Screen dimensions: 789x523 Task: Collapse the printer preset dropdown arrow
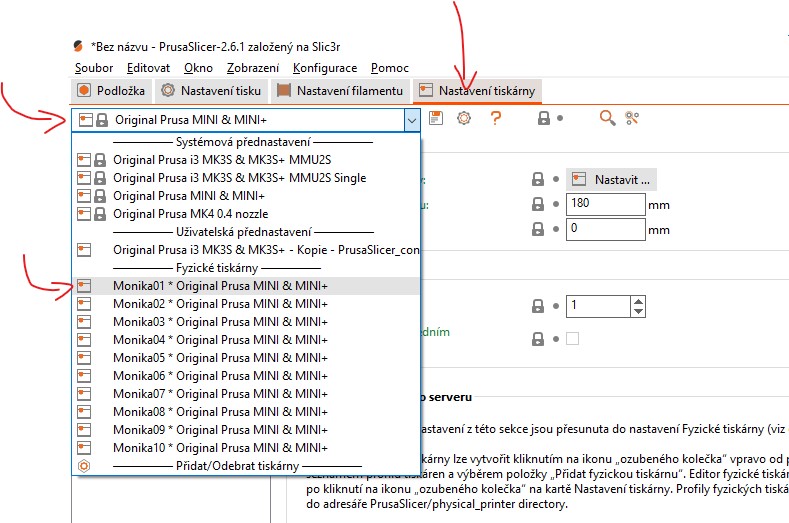click(x=411, y=120)
